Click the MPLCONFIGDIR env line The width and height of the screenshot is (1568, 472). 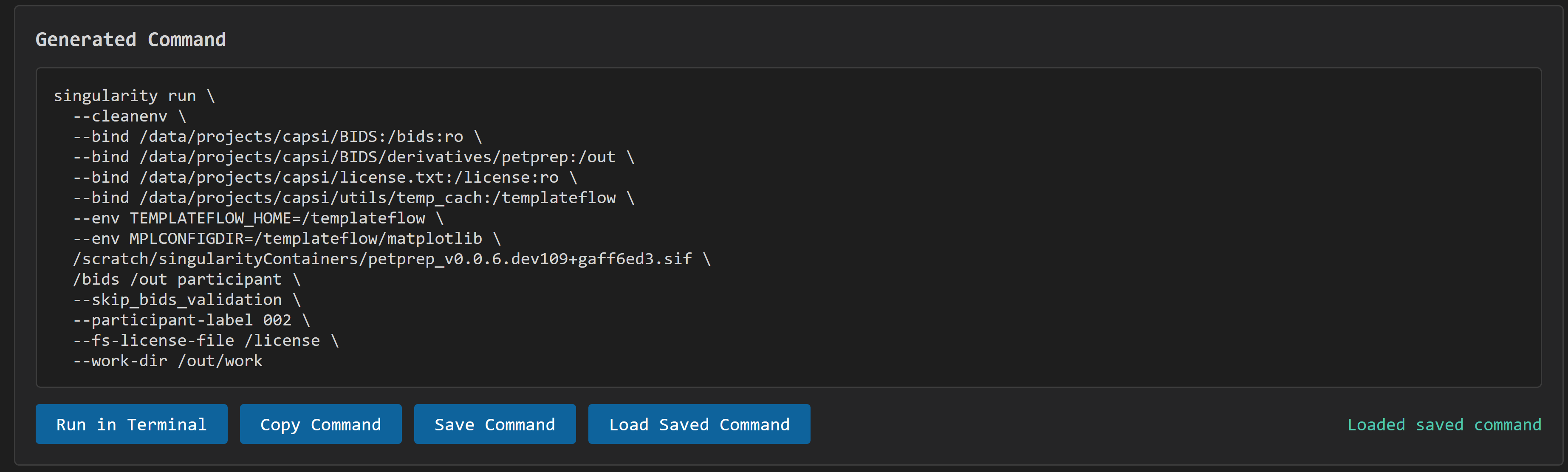(287, 239)
